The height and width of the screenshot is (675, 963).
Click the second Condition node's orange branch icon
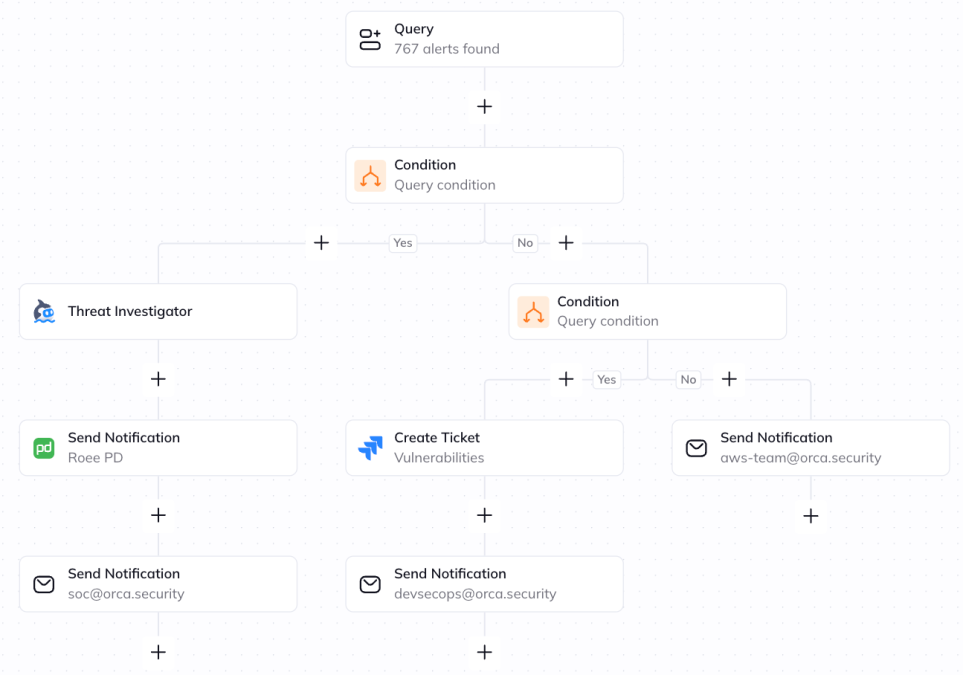click(x=533, y=312)
